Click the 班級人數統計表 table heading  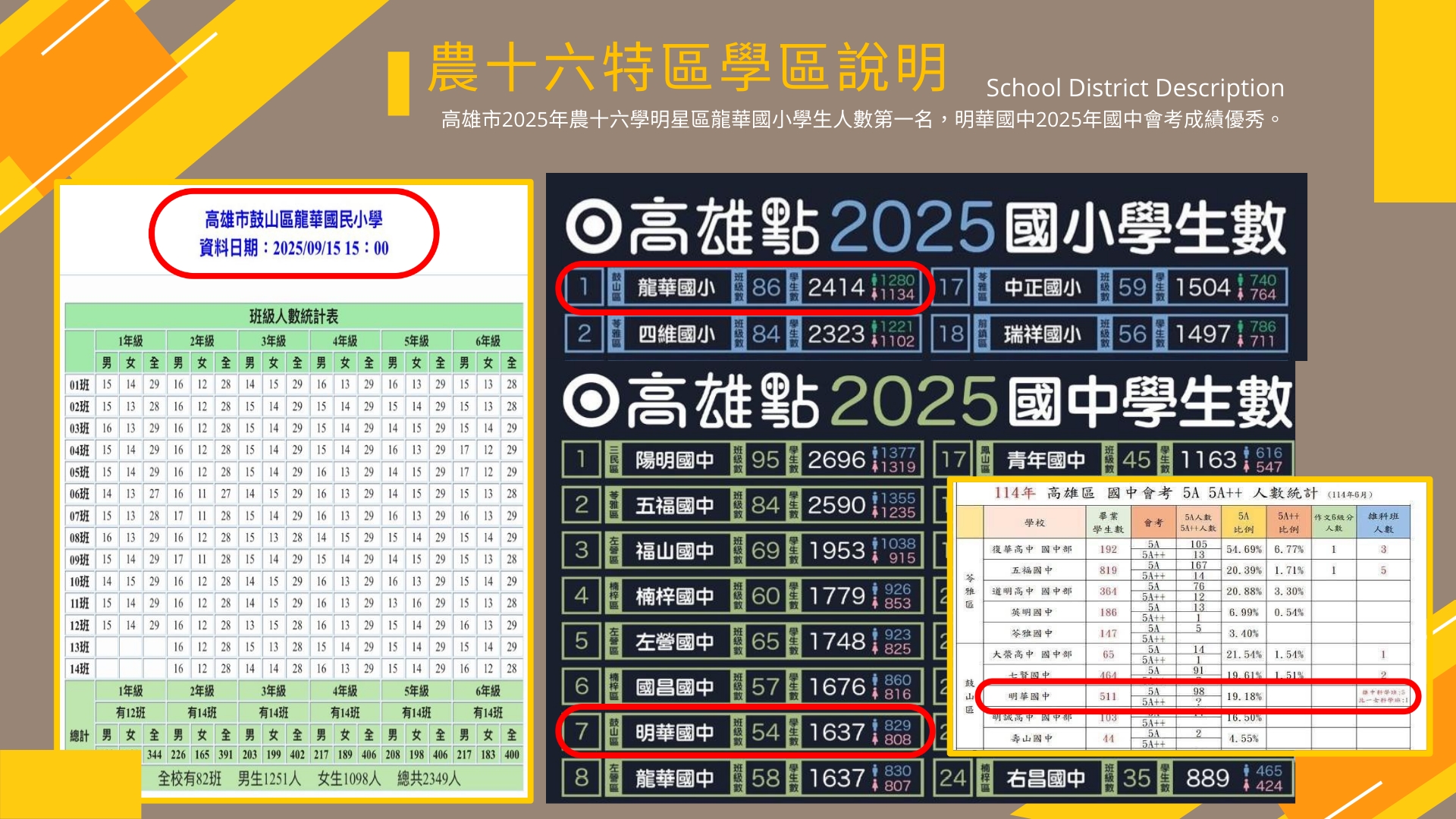pyautogui.click(x=293, y=316)
